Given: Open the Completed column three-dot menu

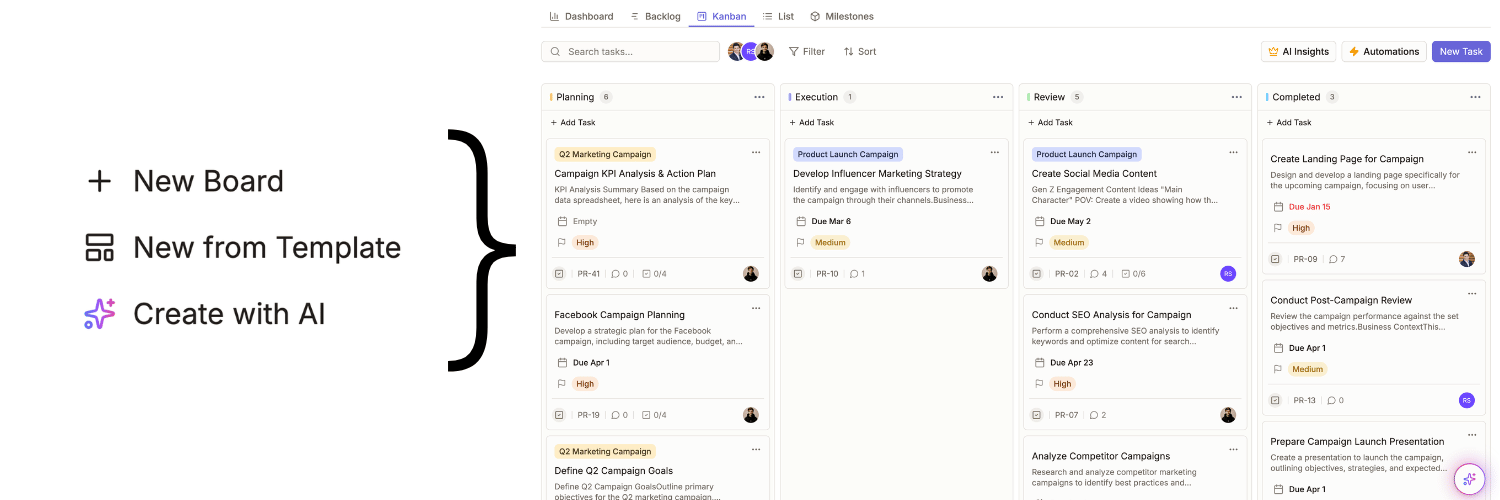Looking at the screenshot, I should [1475, 97].
